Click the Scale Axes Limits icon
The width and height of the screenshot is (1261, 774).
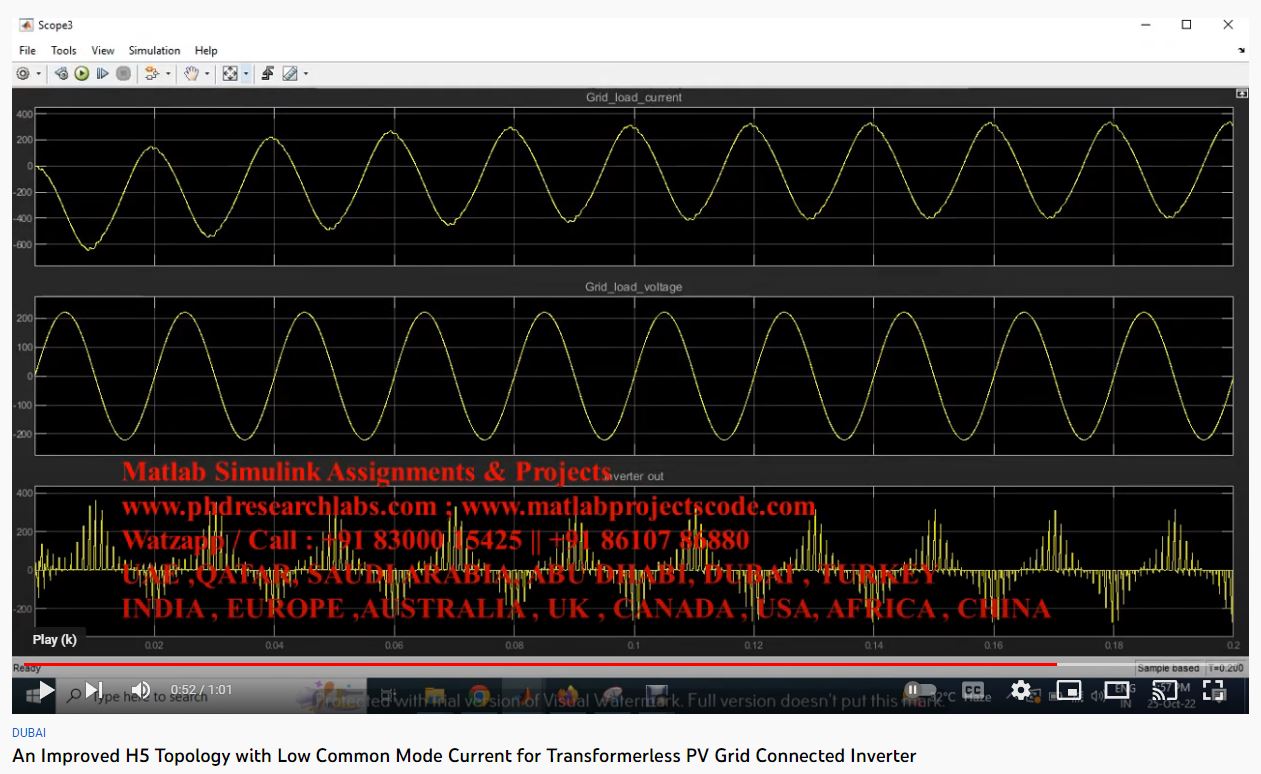point(230,74)
